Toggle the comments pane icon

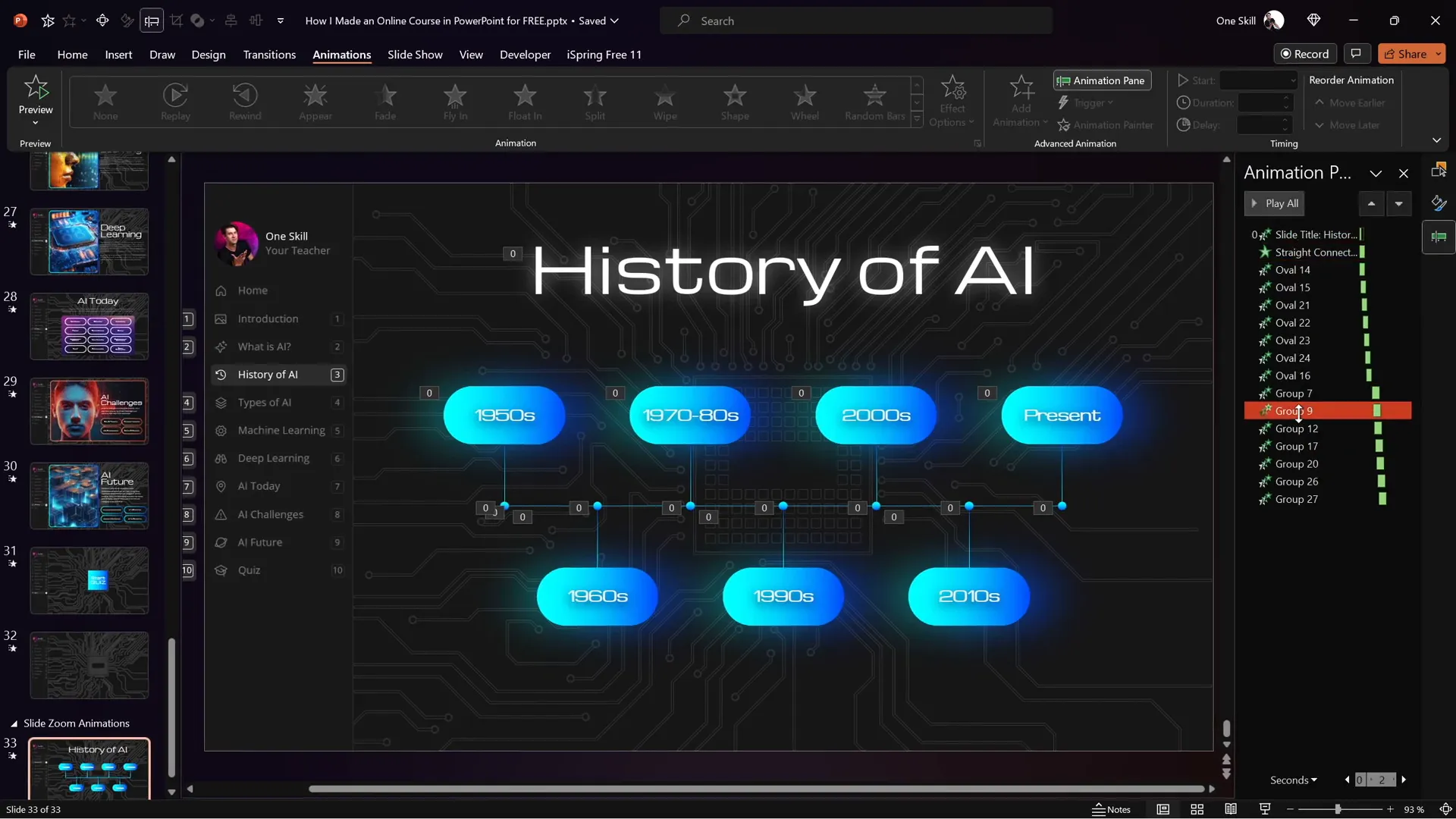1356,54
